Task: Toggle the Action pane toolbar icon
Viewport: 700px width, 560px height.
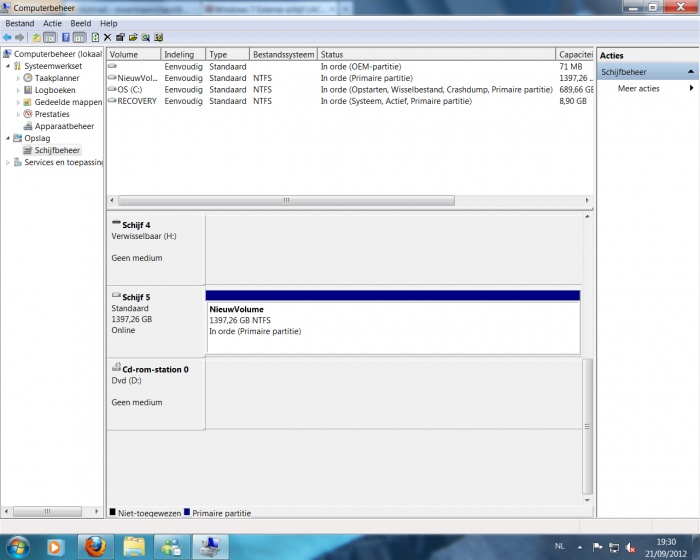Action: (79, 38)
